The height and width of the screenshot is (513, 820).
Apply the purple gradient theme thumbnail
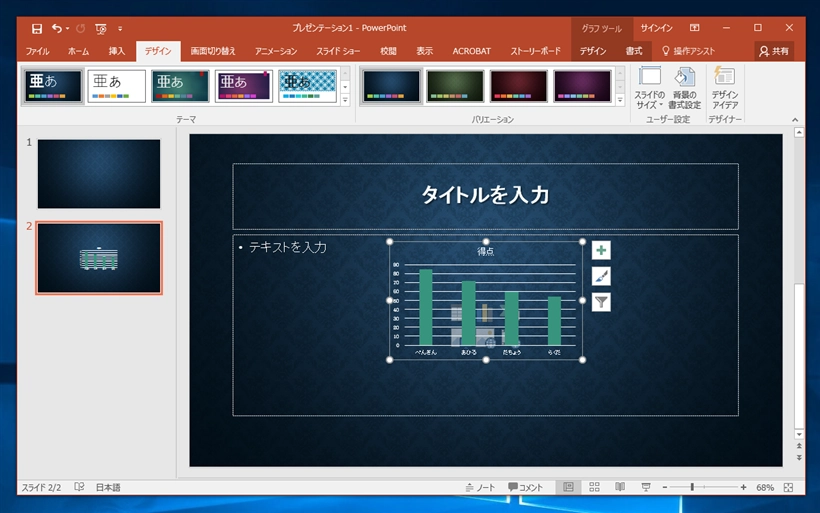(244, 86)
